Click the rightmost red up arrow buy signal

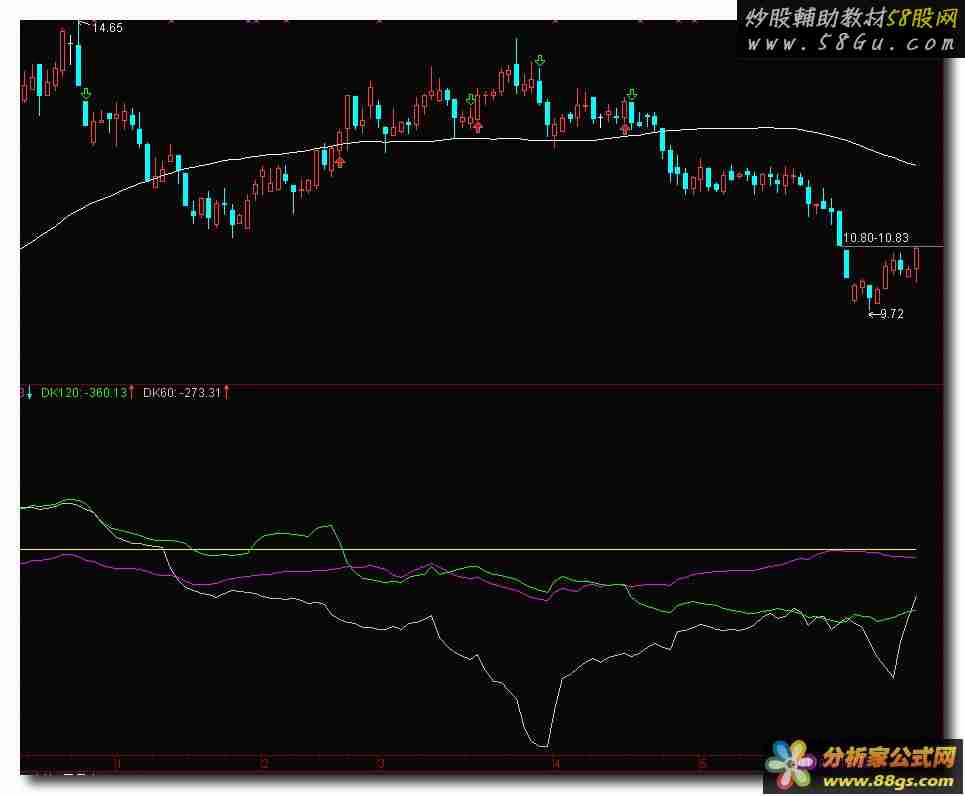[x=625, y=128]
